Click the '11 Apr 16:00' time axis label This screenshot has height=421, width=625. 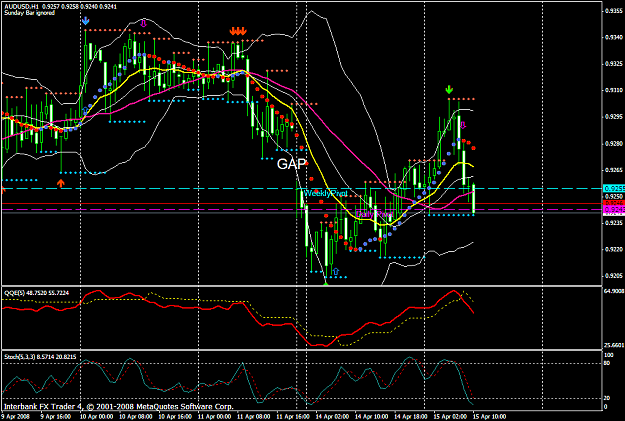tap(293, 417)
